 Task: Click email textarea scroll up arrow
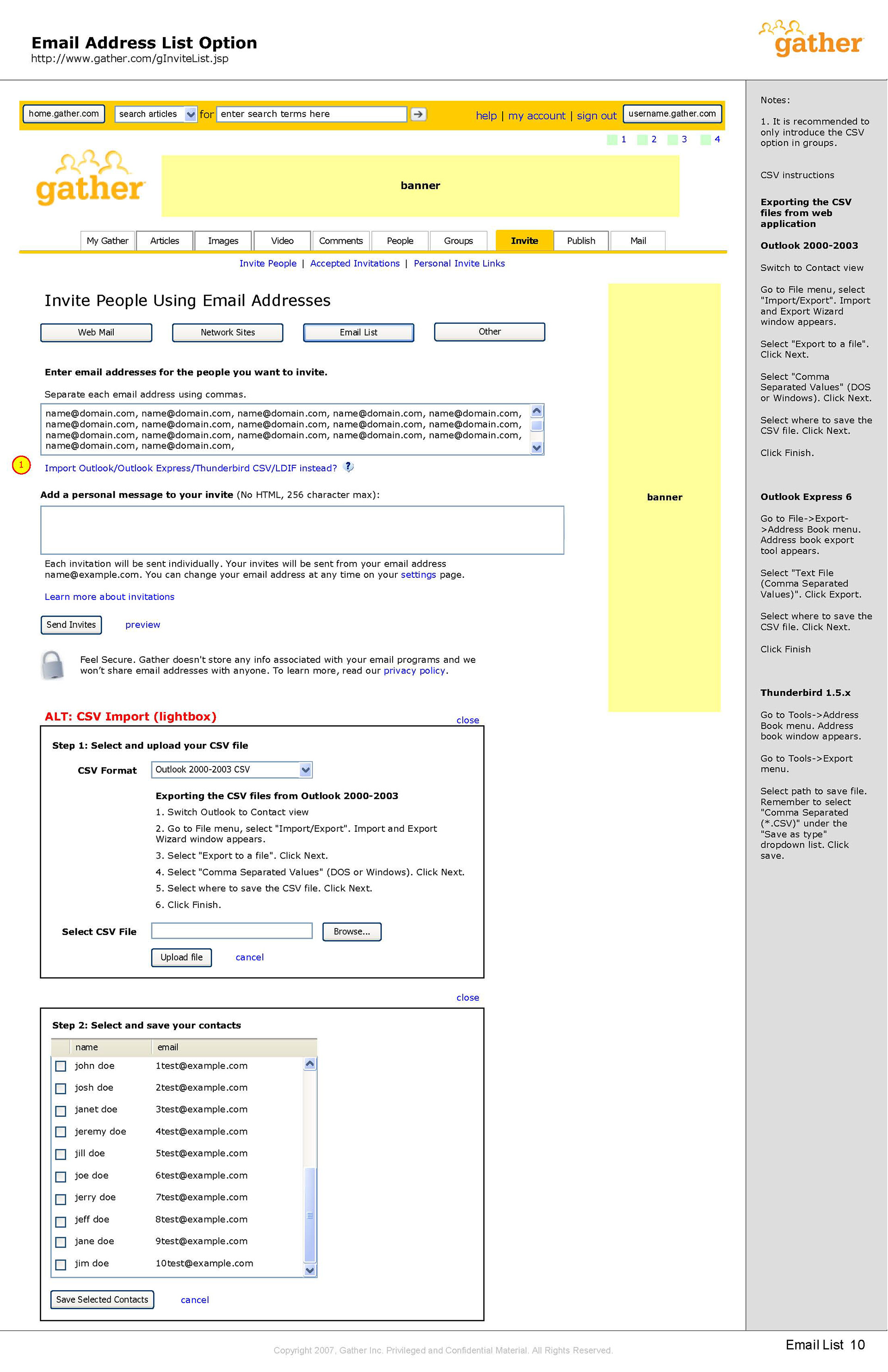point(536,410)
